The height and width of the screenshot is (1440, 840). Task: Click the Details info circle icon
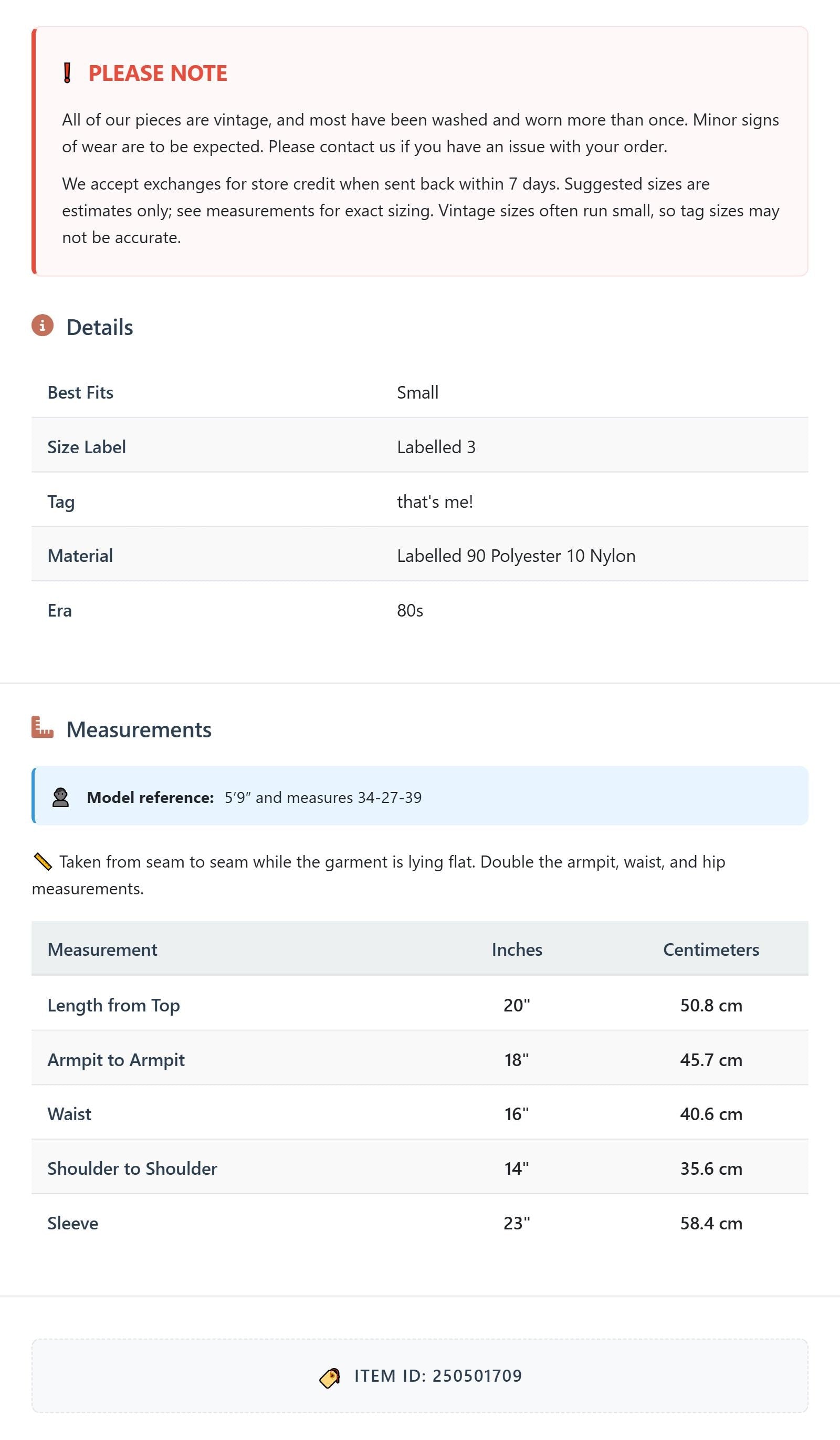pos(43,325)
